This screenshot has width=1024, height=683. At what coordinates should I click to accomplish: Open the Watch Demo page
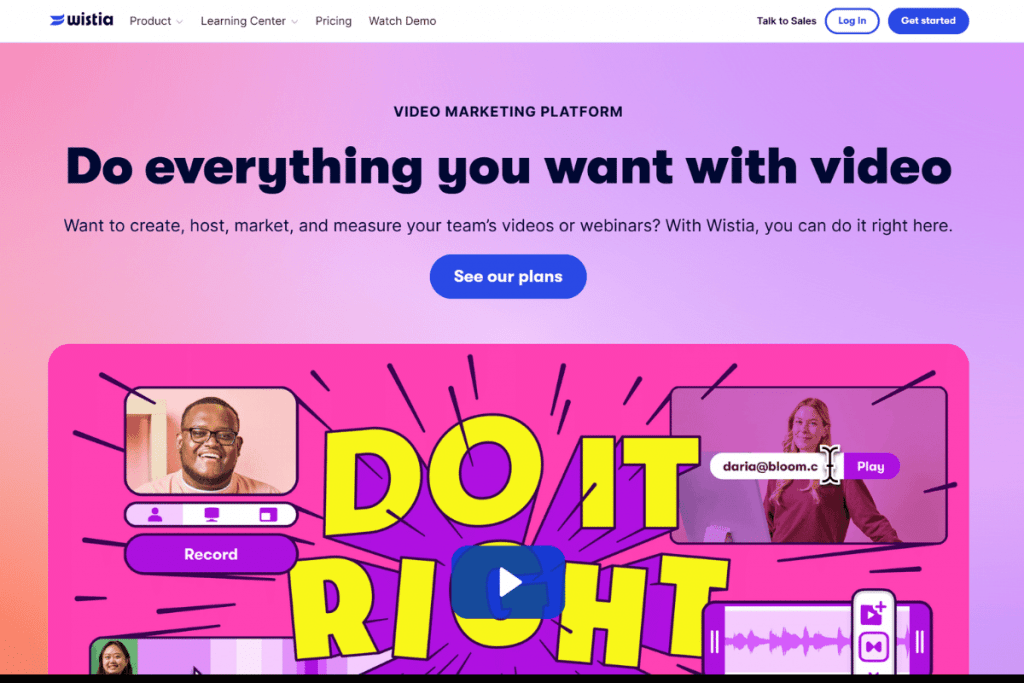click(402, 21)
